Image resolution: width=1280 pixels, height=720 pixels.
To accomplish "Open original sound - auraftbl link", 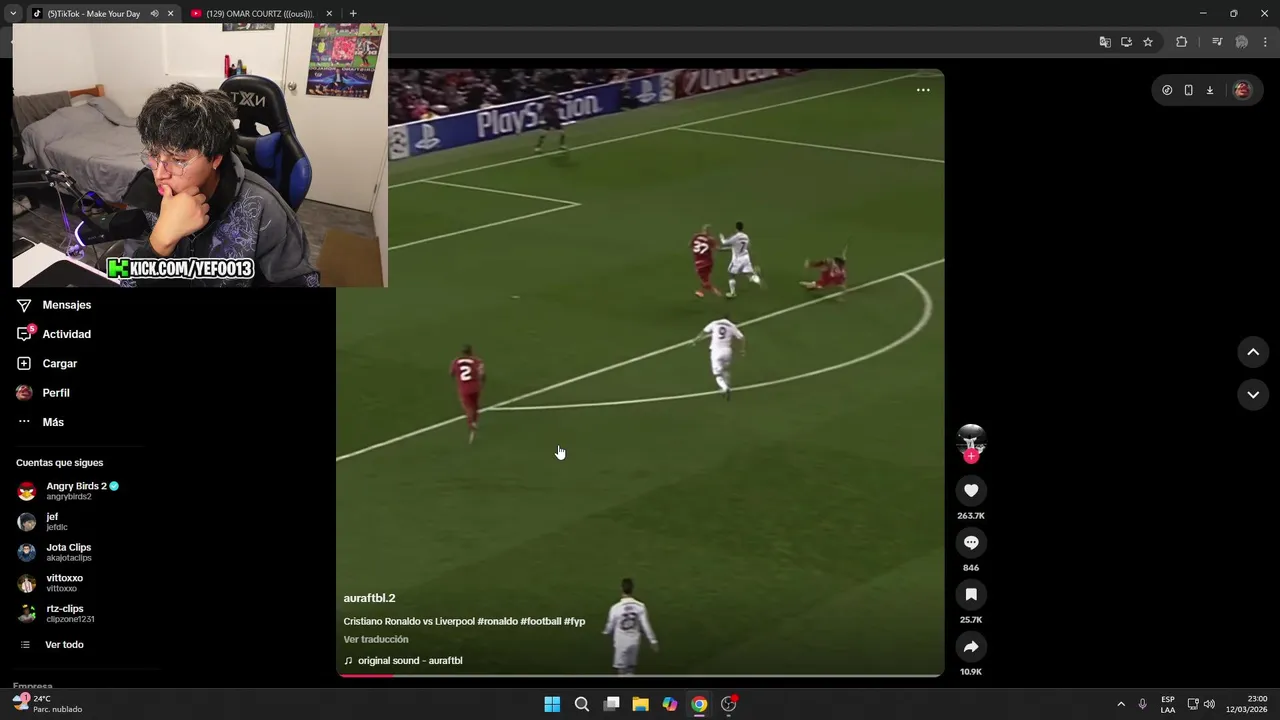I will click(x=402, y=661).
